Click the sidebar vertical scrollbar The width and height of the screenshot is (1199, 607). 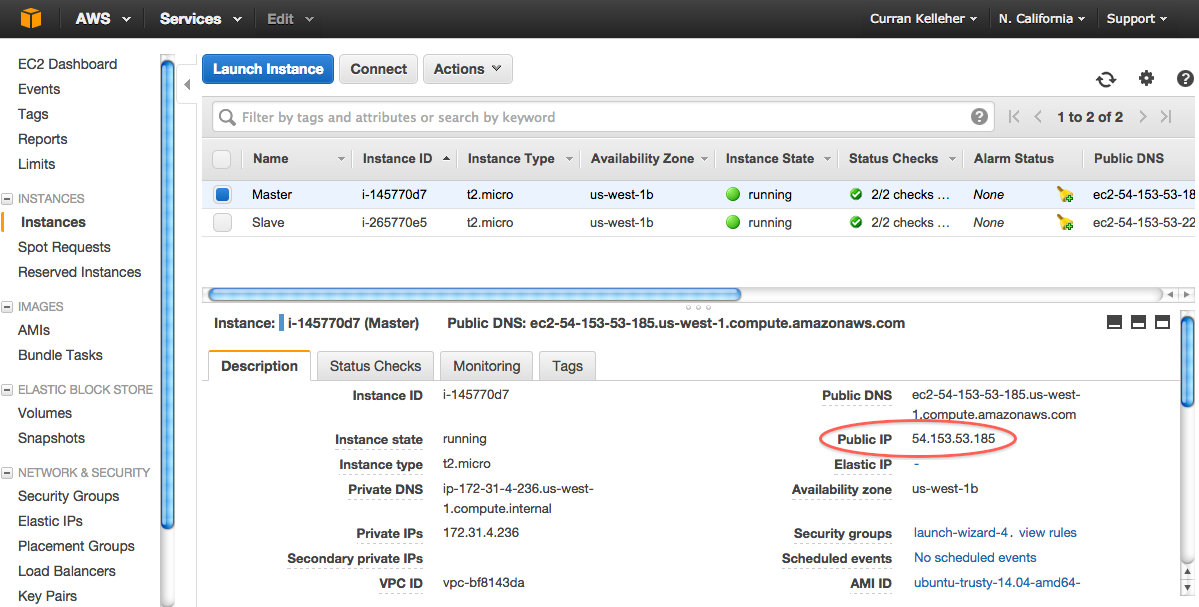pyautogui.click(x=167, y=294)
